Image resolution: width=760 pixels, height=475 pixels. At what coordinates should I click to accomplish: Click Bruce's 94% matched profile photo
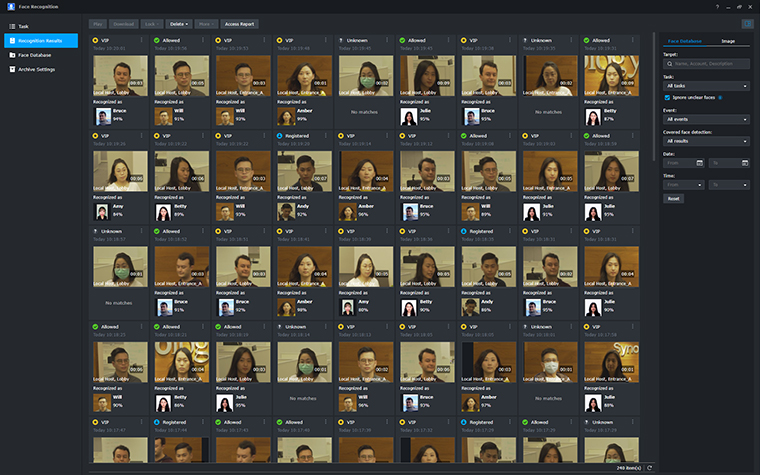click(x=103, y=116)
